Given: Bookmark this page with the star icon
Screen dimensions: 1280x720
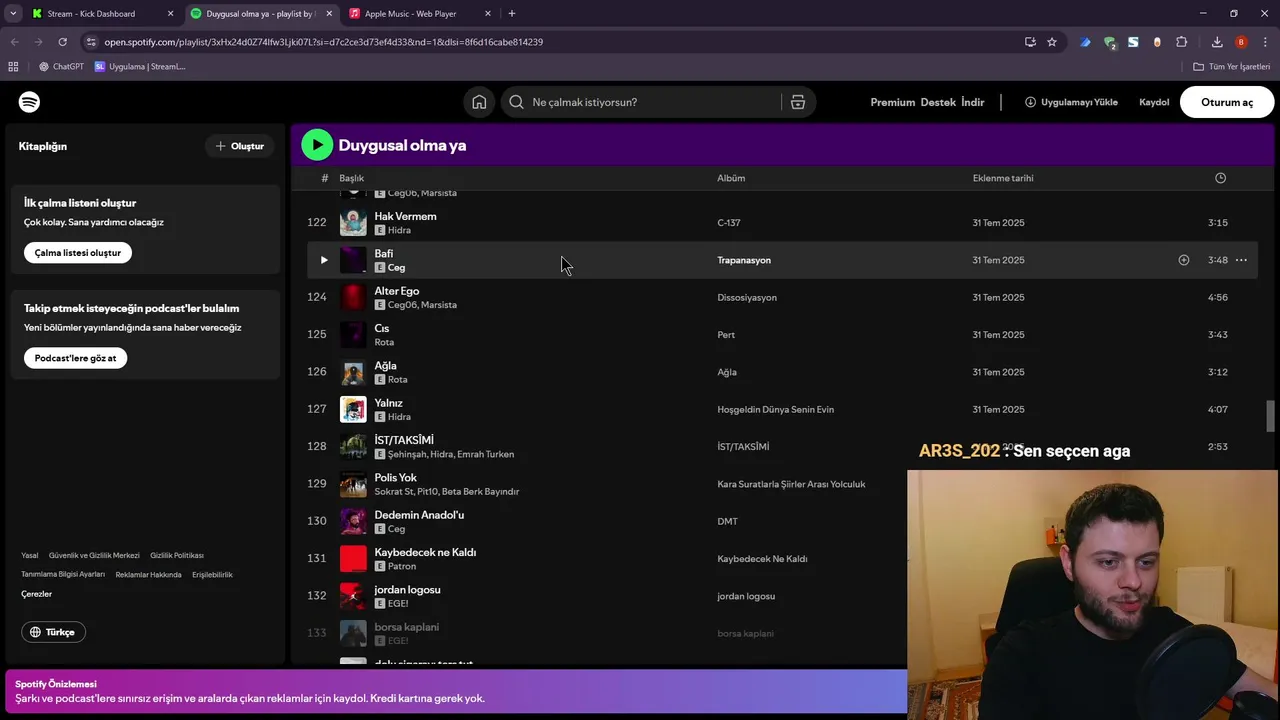Looking at the screenshot, I should click(x=1052, y=42).
